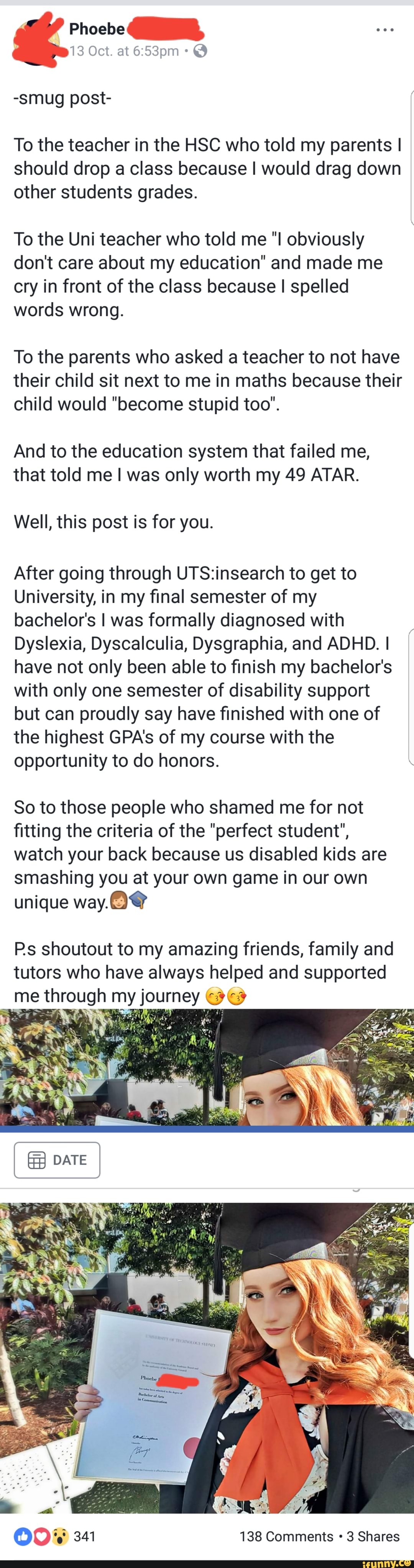The width and height of the screenshot is (414, 1568).
Task: Show who reacted via the 341 count
Action: (x=85, y=1536)
